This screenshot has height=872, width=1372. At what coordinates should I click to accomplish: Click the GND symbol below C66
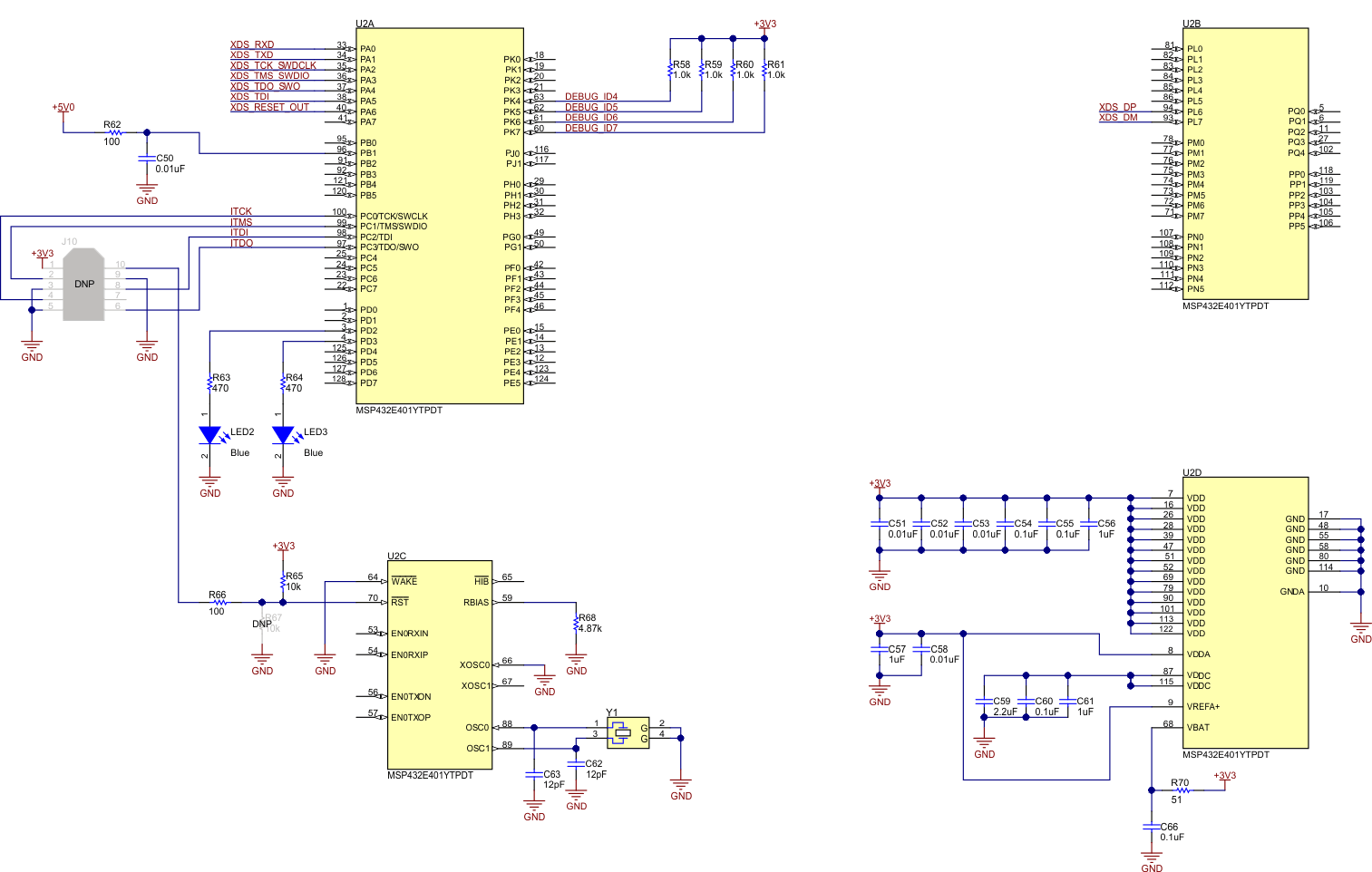click(x=1152, y=862)
